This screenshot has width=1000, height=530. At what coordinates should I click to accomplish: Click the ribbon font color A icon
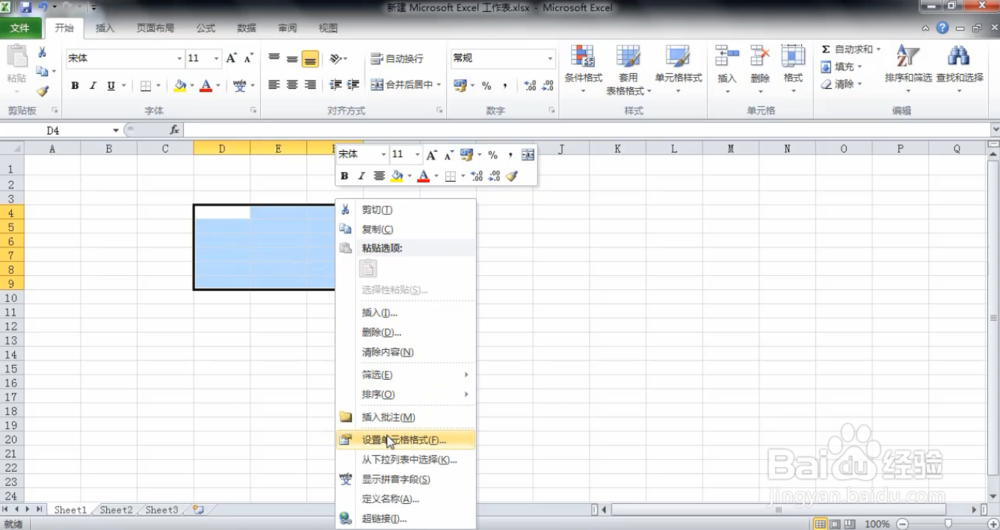(206, 85)
